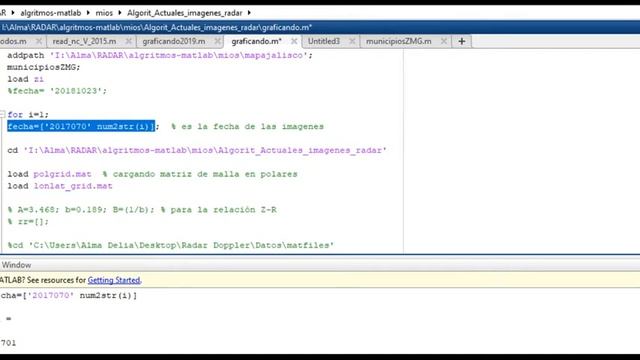The image size is (640, 360).
Task: Collapse the for loop code fold
Action: tap(2, 114)
